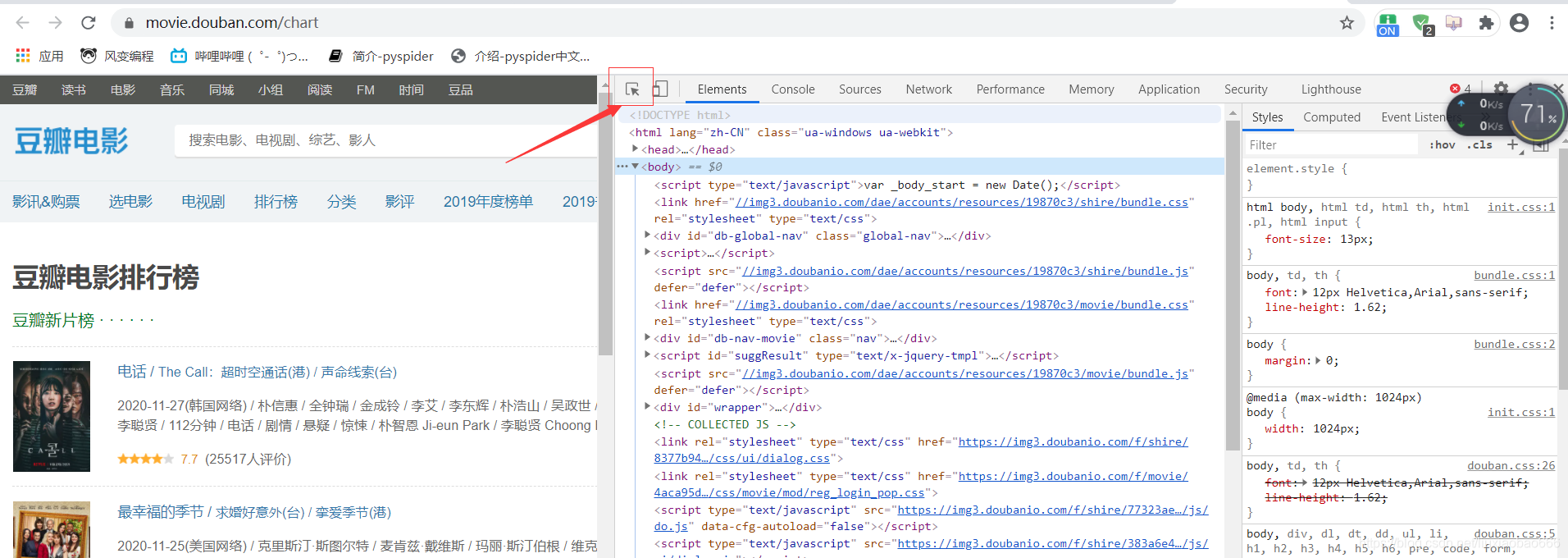Toggle the device toolbar icon in DevTools

(659, 89)
